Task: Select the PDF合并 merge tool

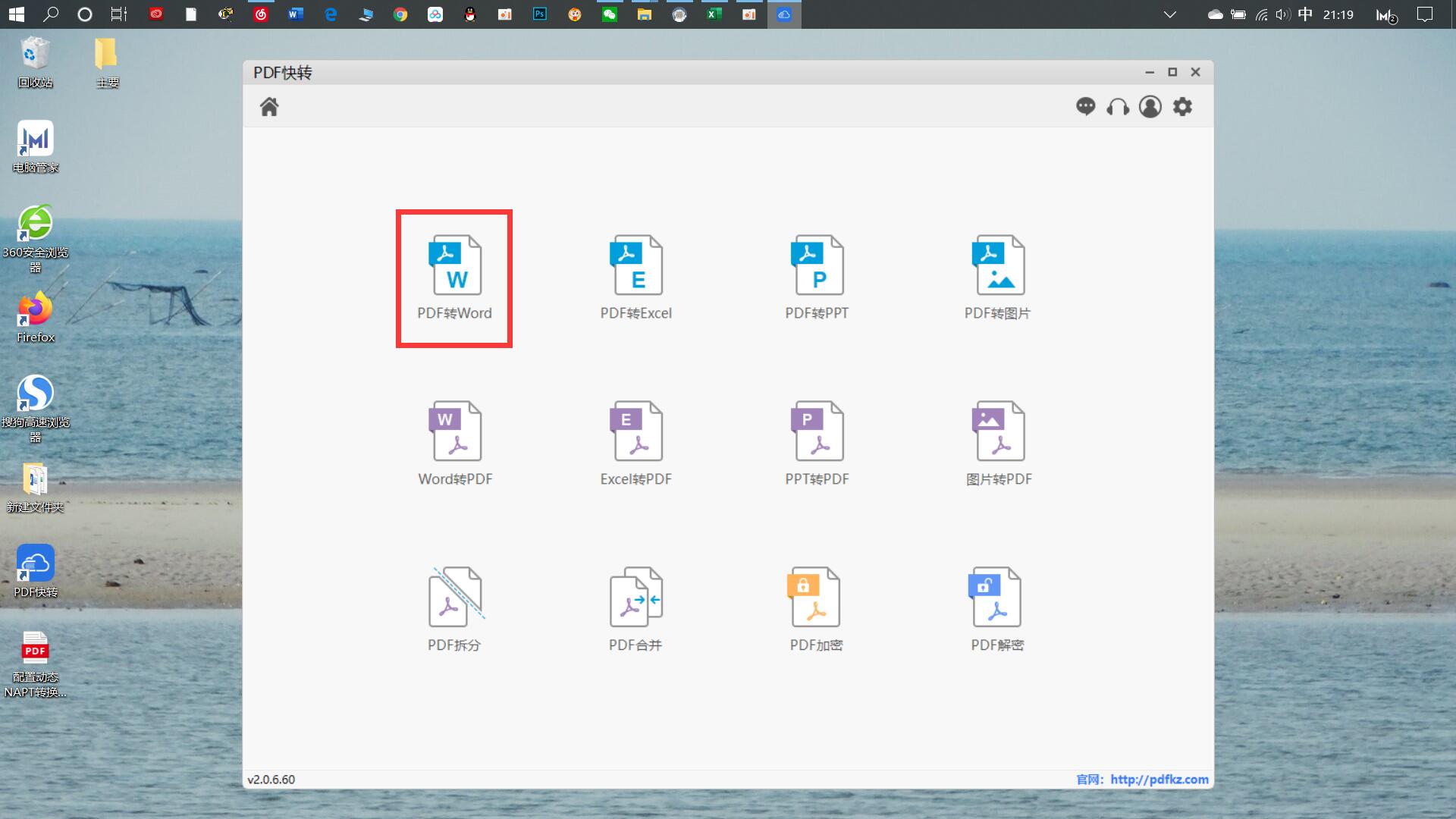Action: (635, 610)
